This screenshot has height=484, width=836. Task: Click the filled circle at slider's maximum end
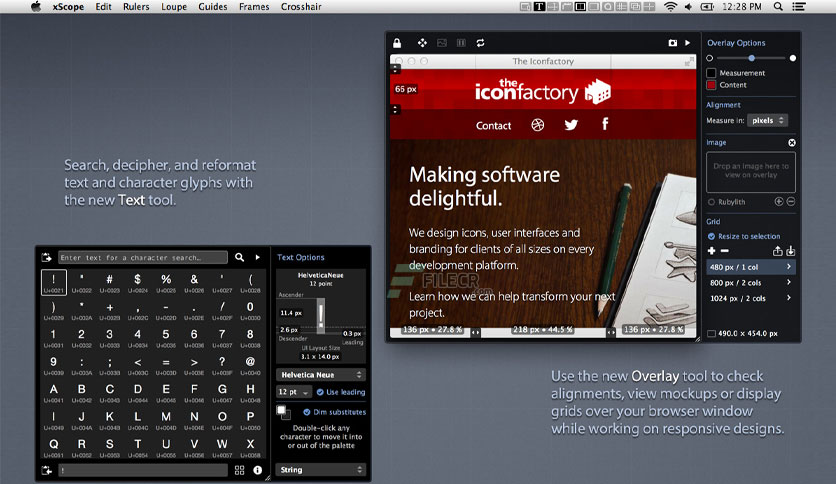pos(793,58)
